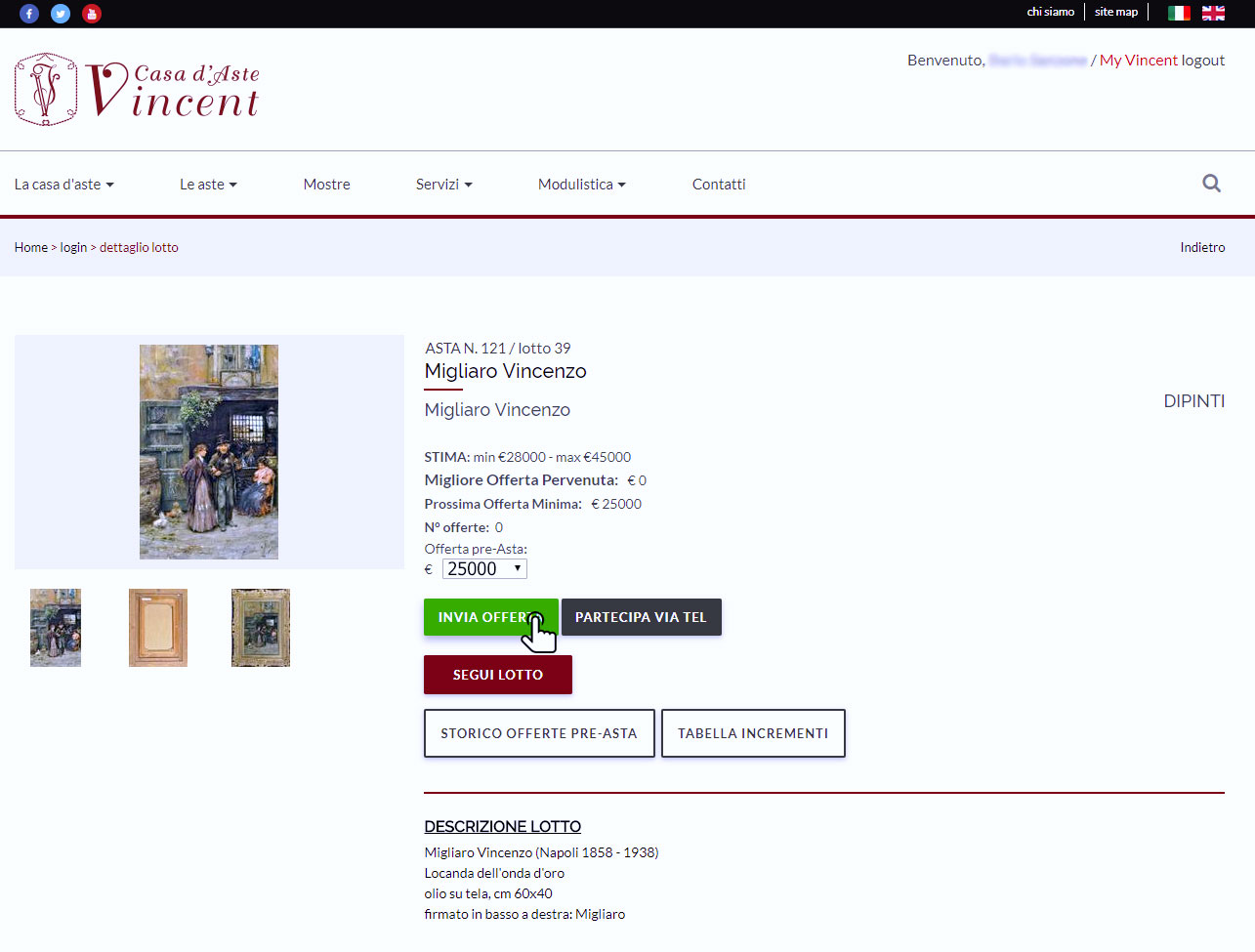Go to My Vincent account

tap(1139, 61)
